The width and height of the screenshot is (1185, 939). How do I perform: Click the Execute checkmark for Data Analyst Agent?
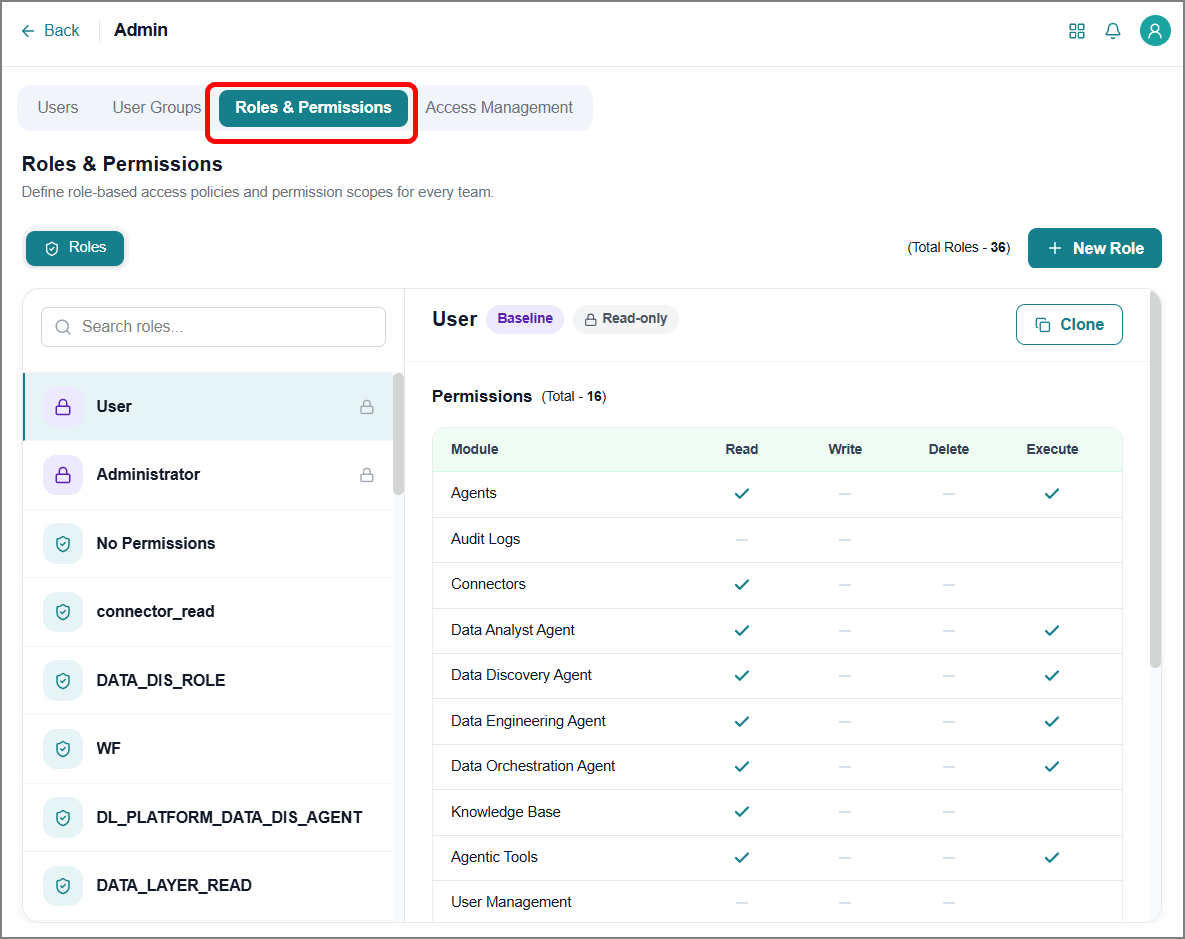[1052, 631]
